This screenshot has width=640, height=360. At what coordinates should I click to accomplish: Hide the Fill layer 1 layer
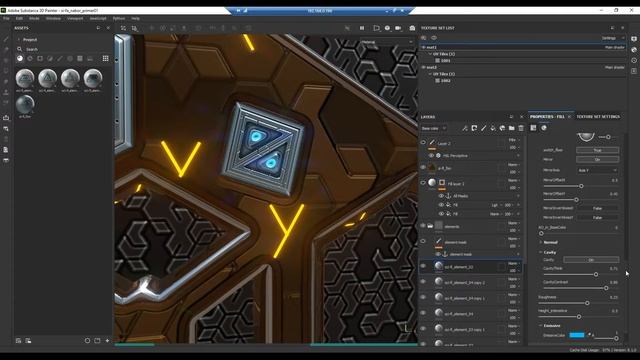point(423,183)
